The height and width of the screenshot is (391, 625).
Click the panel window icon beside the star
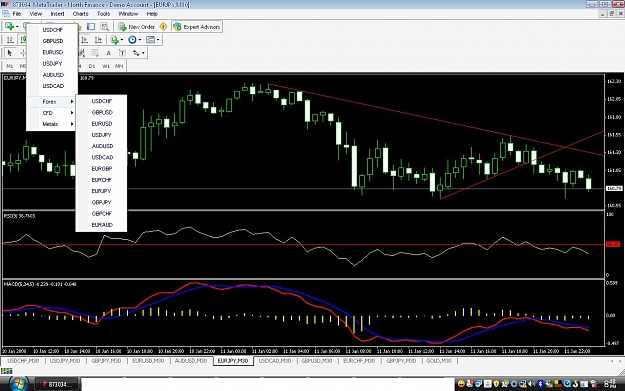pyautogui.click(x=91, y=27)
